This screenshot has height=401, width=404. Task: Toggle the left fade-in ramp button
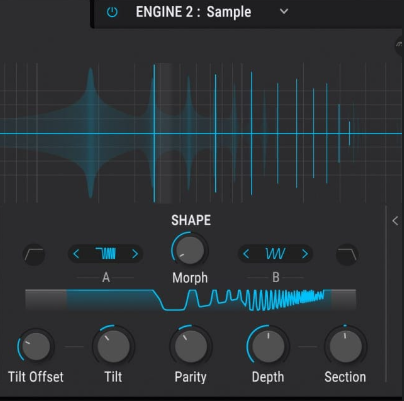tap(34, 255)
